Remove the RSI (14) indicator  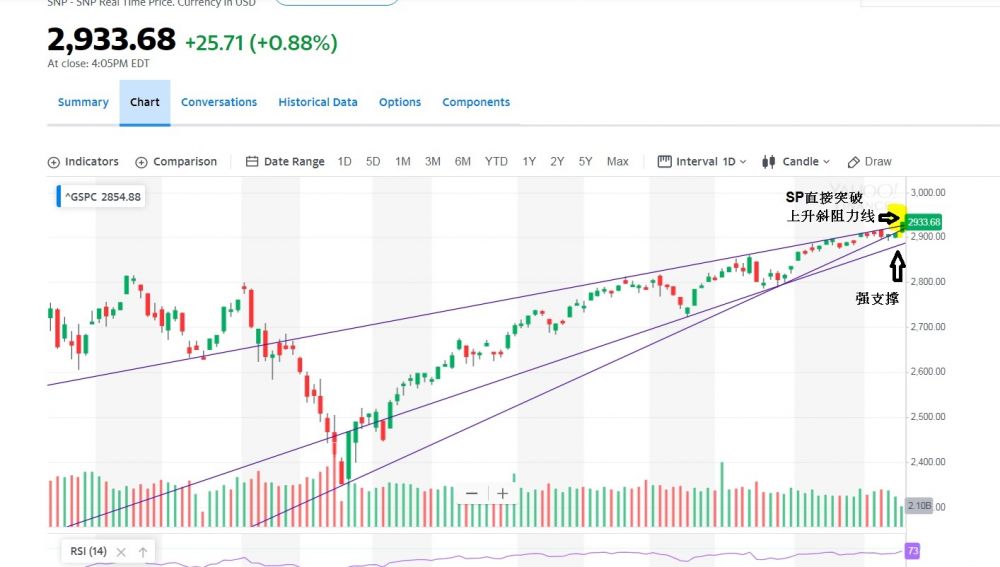[122, 552]
